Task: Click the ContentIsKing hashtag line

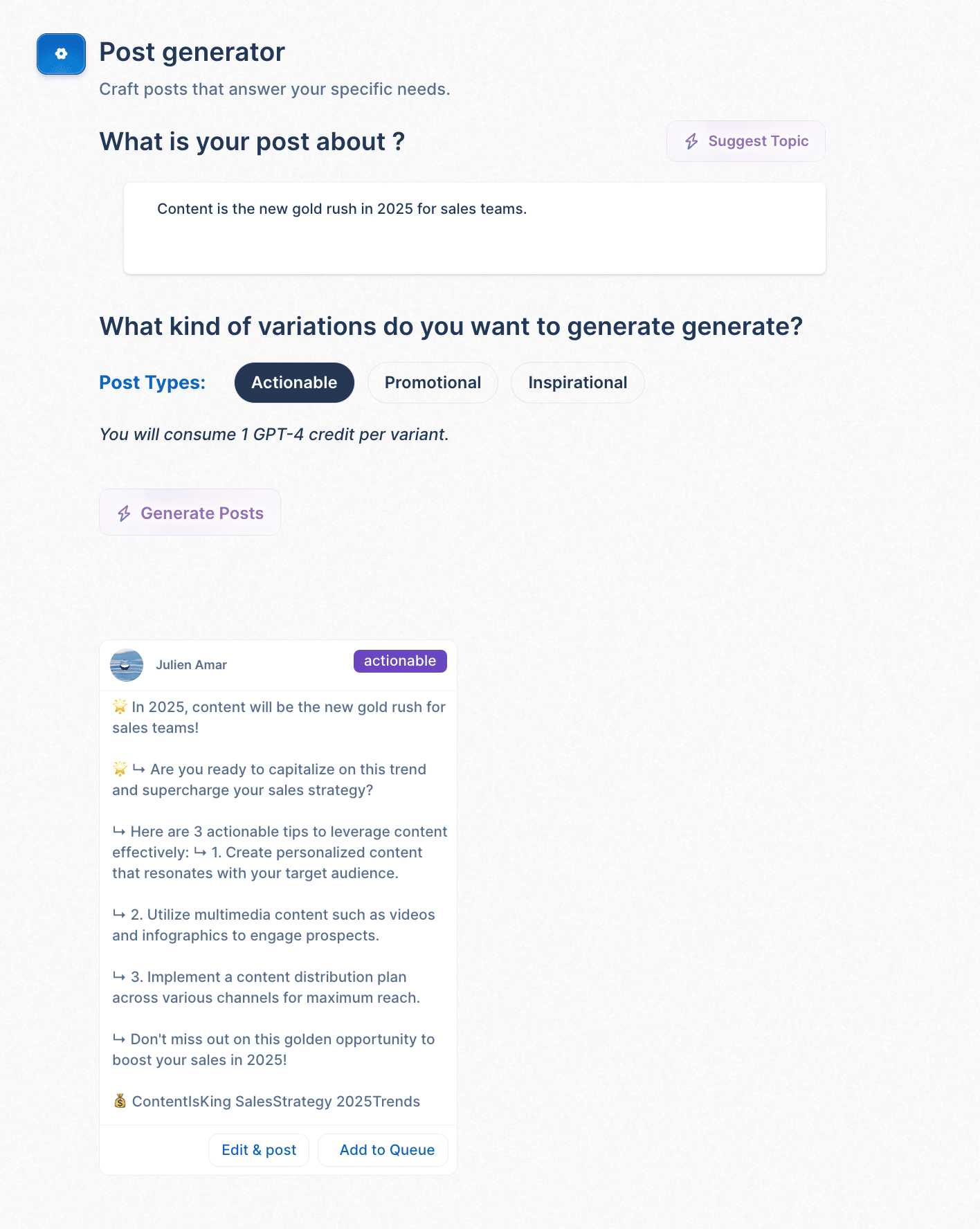Action: tap(266, 1101)
